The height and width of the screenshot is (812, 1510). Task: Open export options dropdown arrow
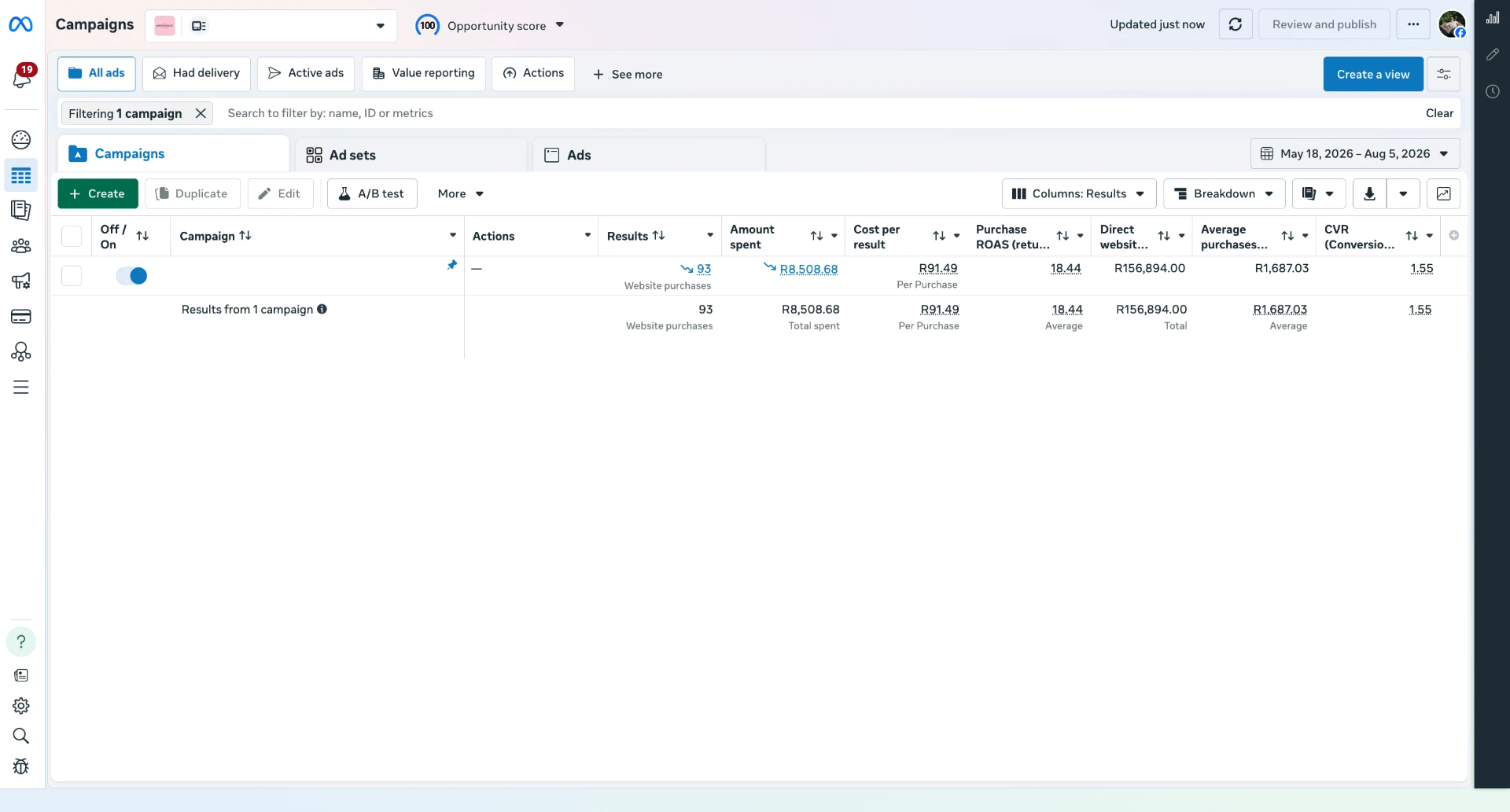[1403, 193]
